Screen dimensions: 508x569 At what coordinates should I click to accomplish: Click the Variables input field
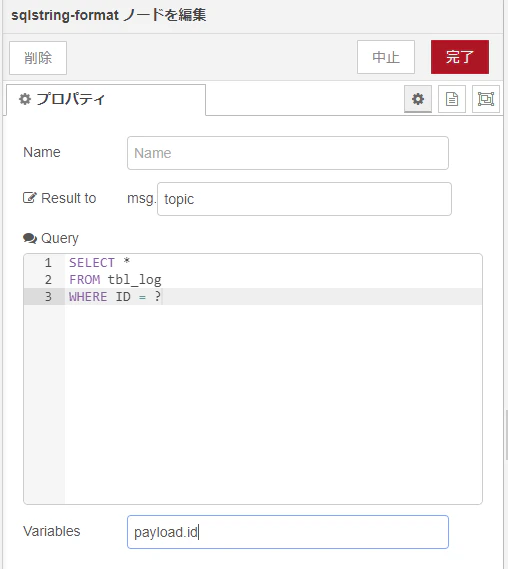(288, 532)
